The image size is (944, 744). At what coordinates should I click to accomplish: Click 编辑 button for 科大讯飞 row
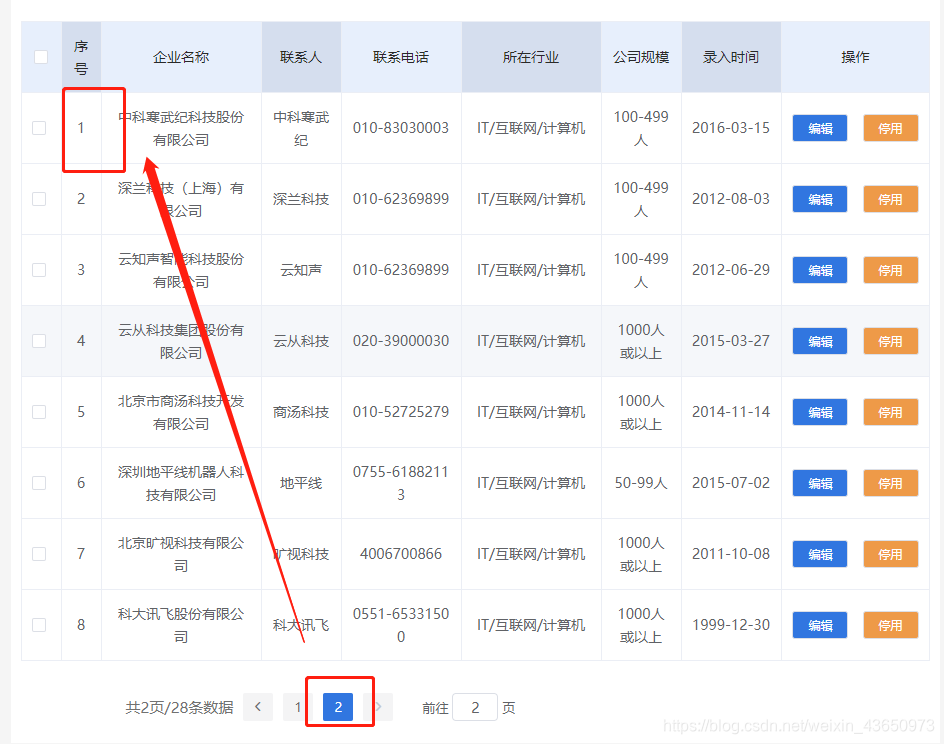pos(819,625)
